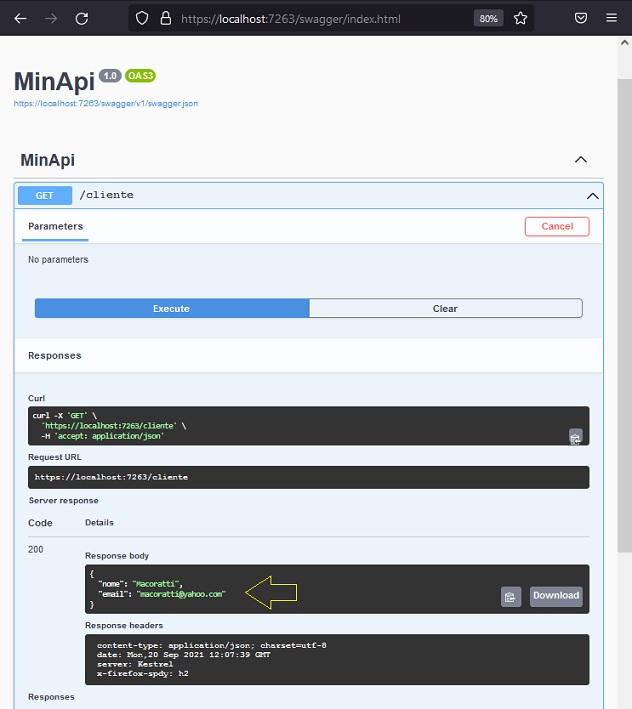Click the GET method badge
Viewport: 632px width, 709px height.
tap(45, 195)
